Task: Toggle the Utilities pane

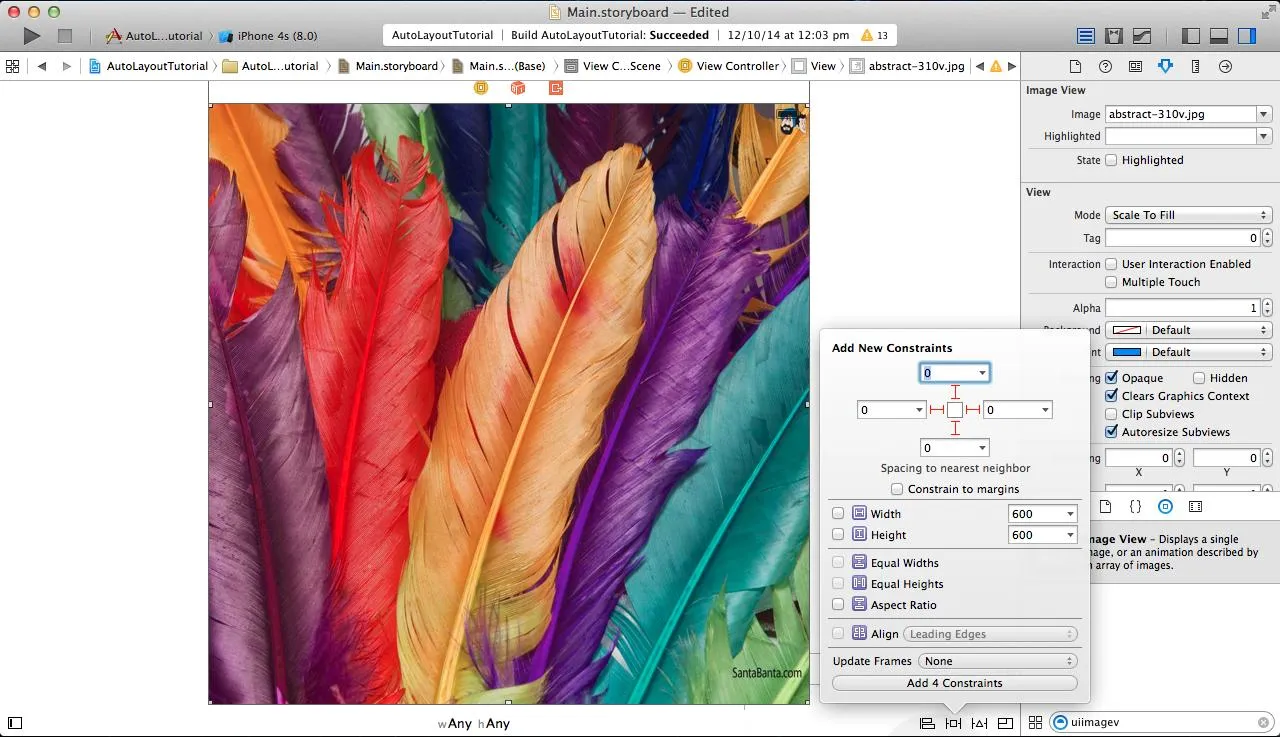Action: pos(1246,36)
